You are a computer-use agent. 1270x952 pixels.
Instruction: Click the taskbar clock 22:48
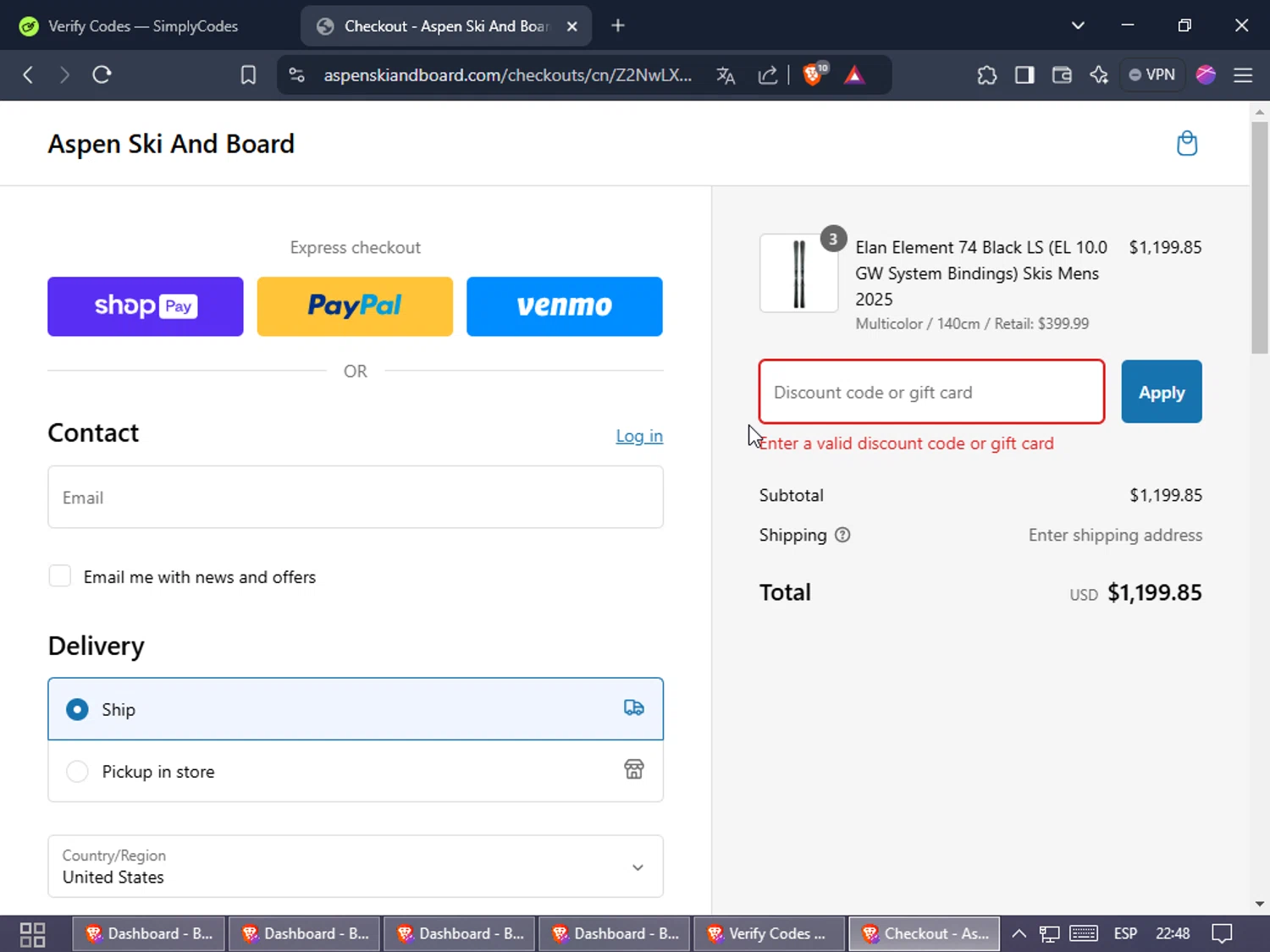click(x=1173, y=933)
